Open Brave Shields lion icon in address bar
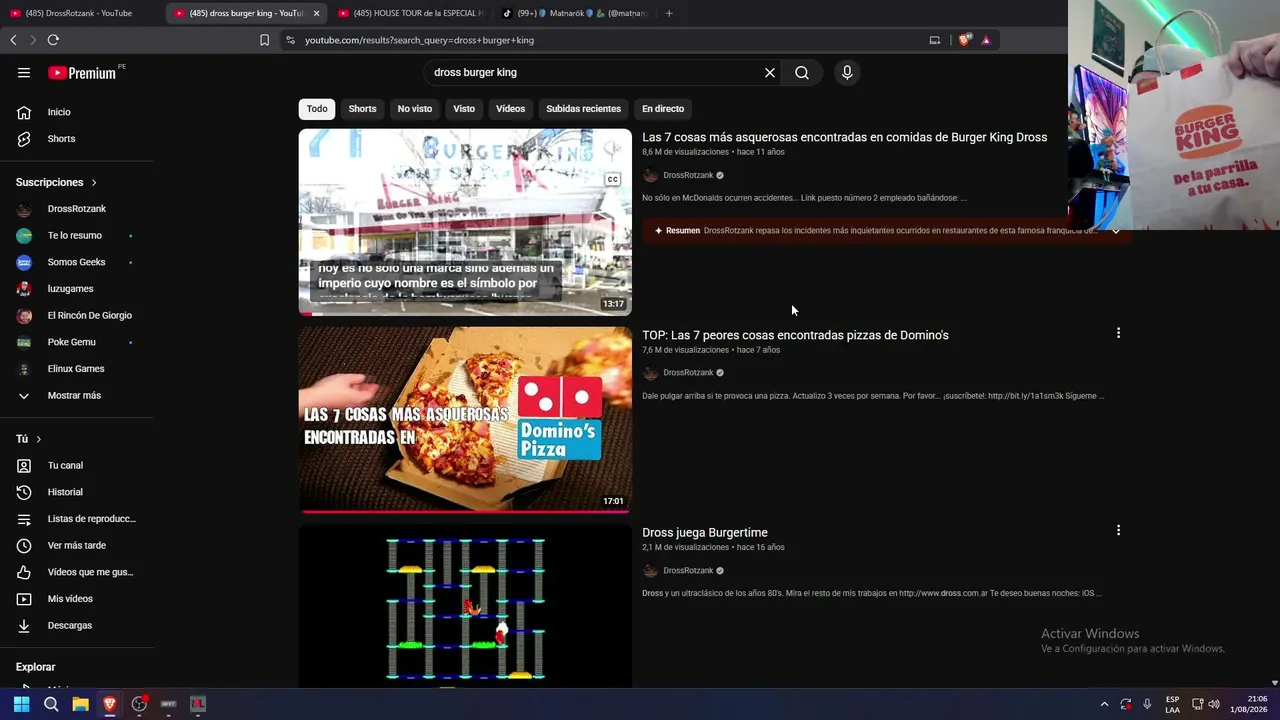The image size is (1280, 720). point(965,40)
